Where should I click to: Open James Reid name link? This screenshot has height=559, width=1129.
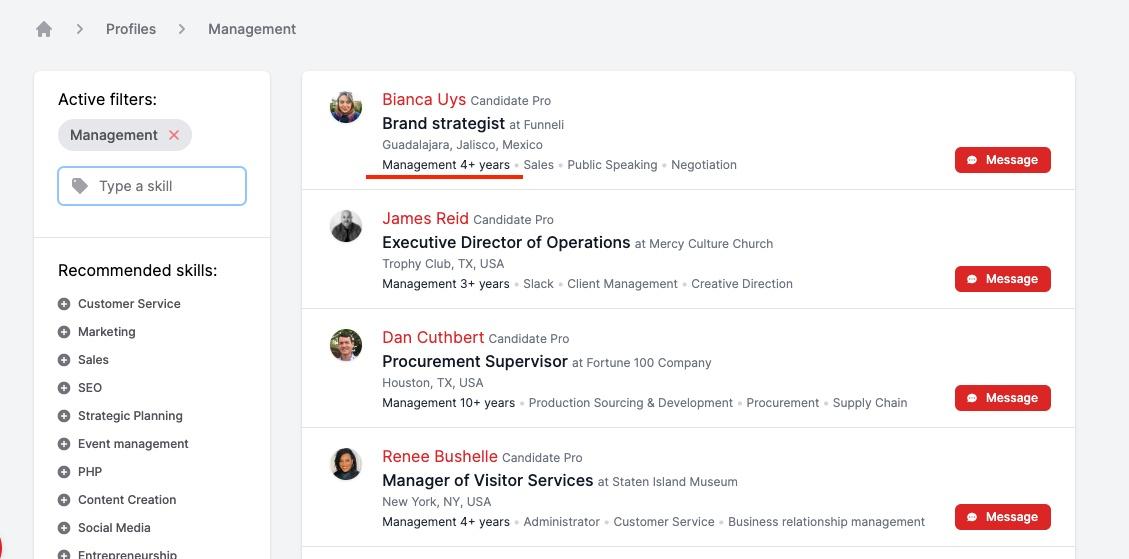(x=426, y=218)
